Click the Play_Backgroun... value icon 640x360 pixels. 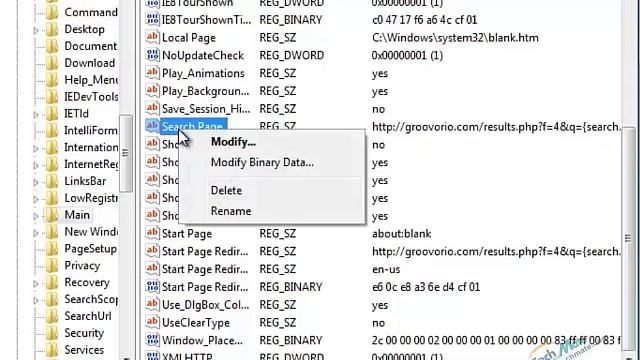point(152,91)
